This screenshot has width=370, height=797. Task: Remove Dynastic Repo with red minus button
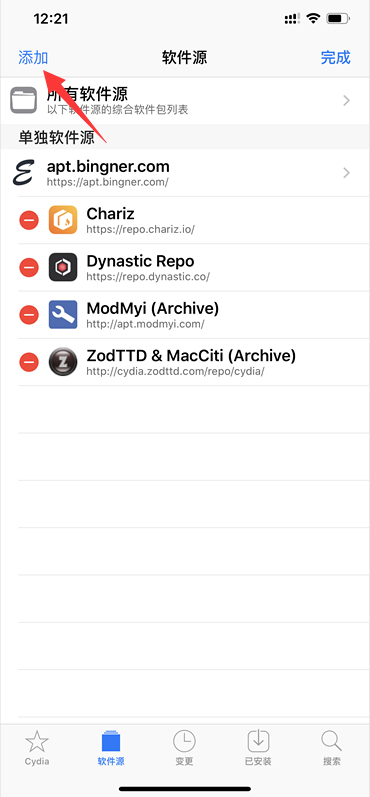[x=29, y=267]
